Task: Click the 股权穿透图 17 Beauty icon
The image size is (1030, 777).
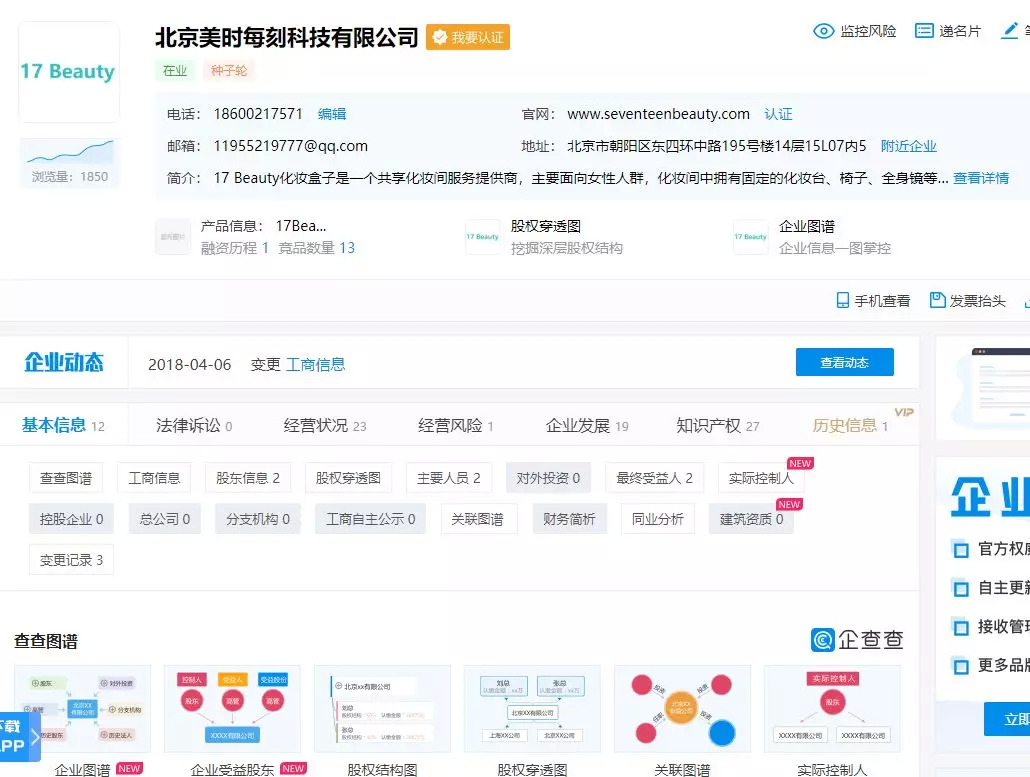Action: click(x=483, y=236)
